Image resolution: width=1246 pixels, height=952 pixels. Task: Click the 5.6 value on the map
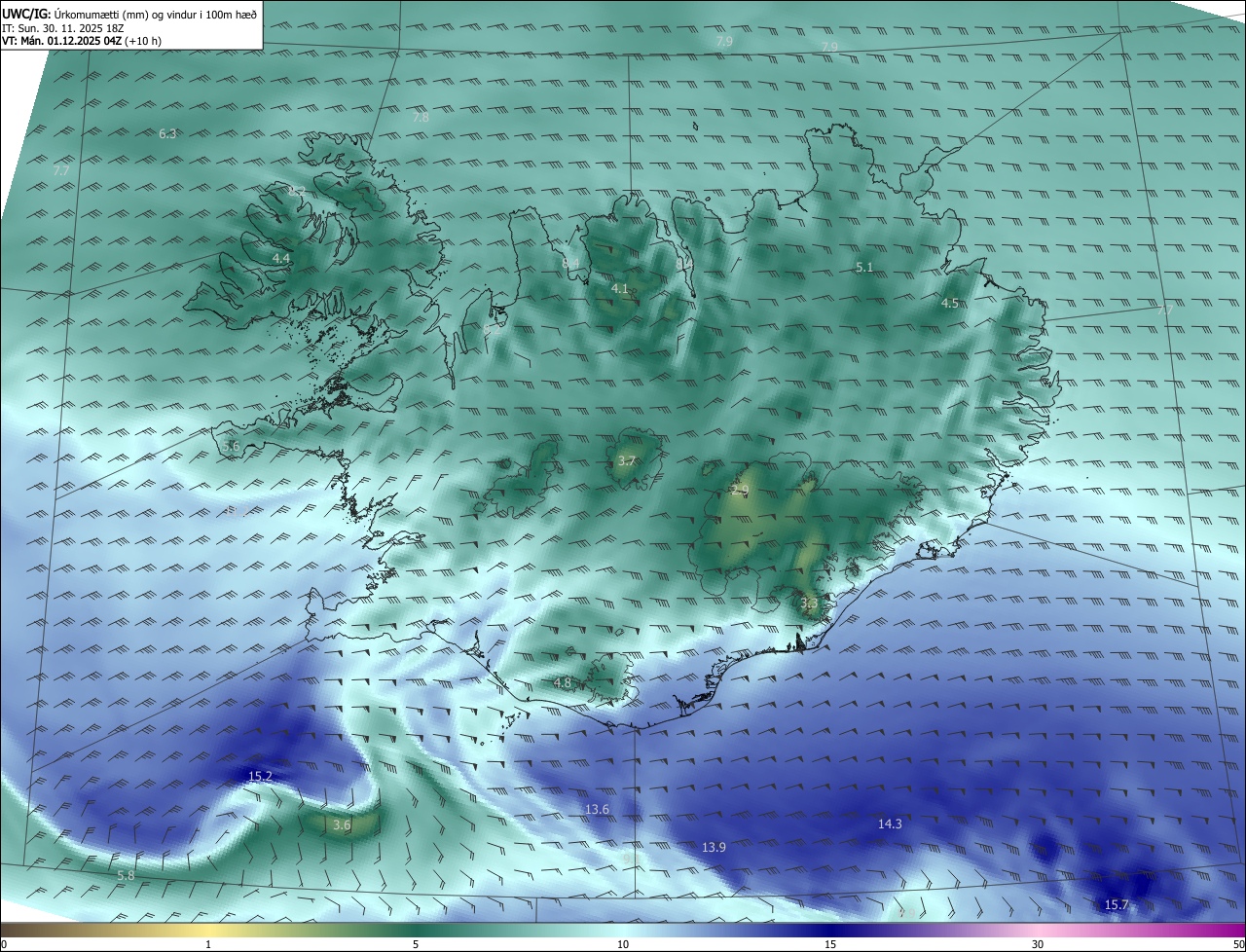click(231, 446)
